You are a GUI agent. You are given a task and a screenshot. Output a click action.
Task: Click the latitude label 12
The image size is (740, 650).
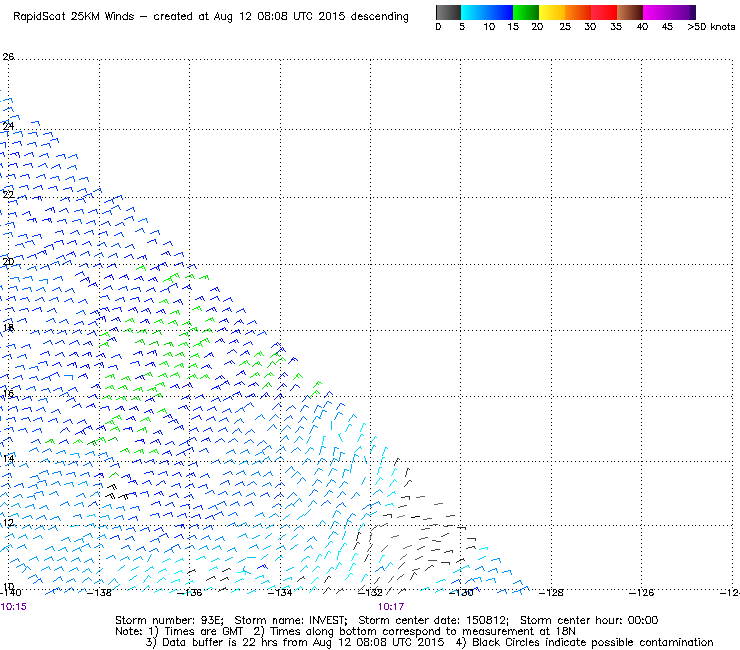[x=8, y=523]
